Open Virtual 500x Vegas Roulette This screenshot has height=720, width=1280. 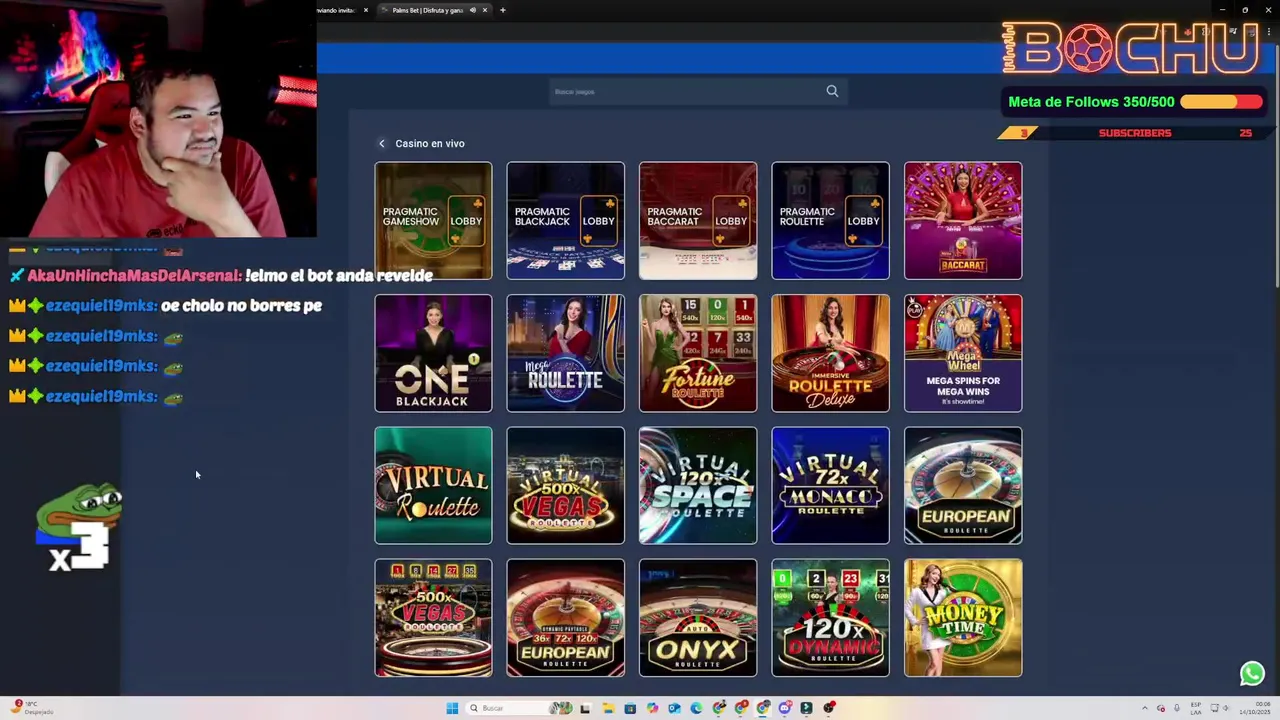pos(565,485)
